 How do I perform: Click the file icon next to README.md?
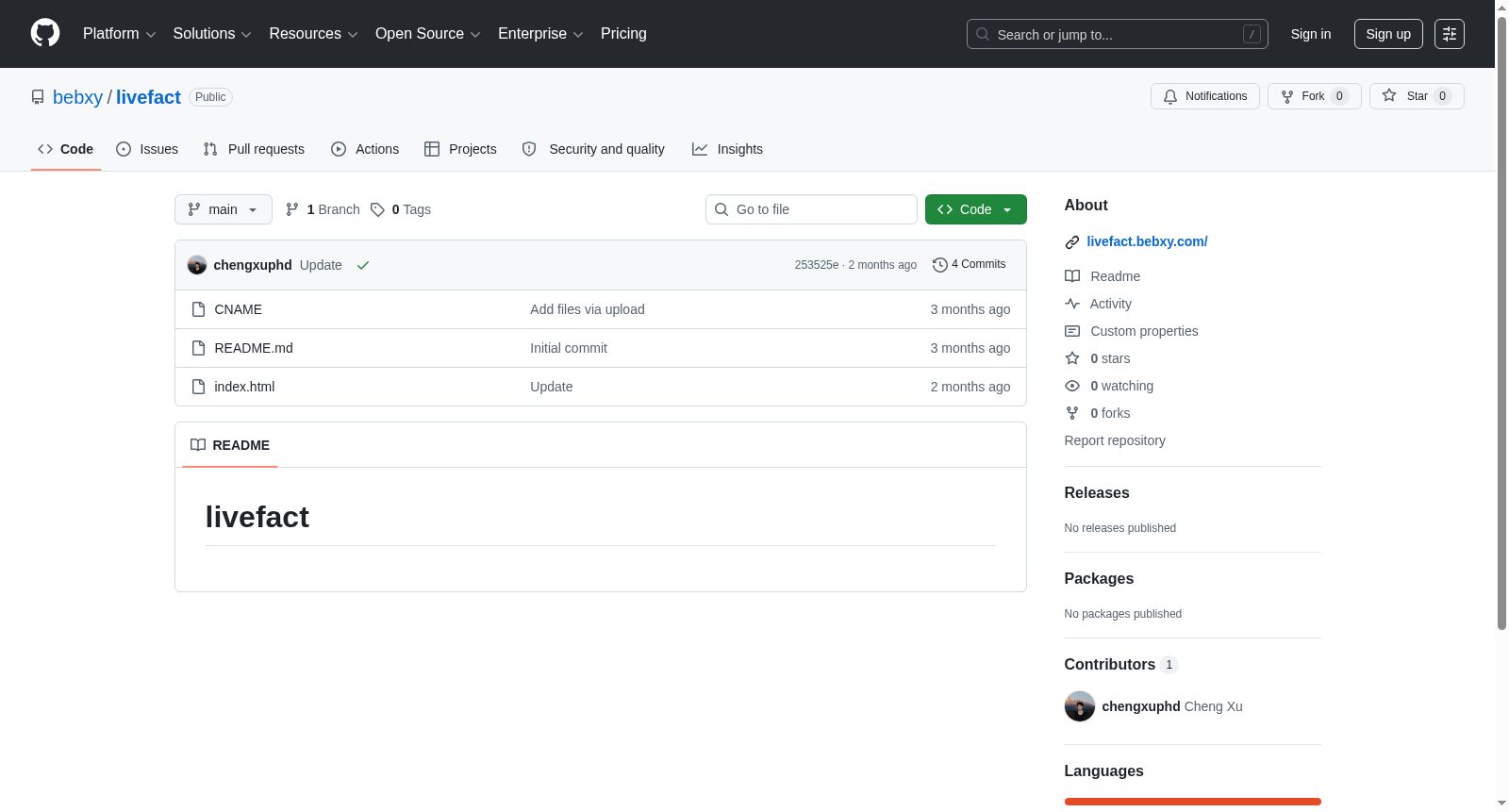[x=198, y=348]
